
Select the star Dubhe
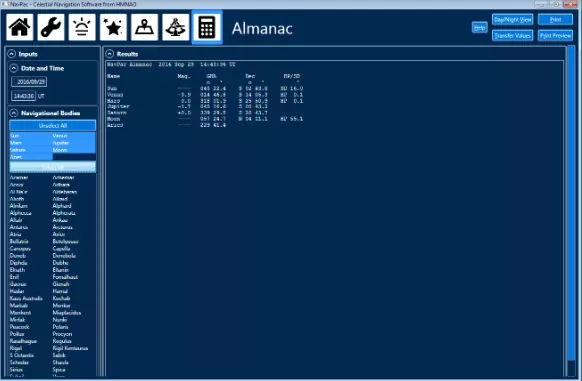(x=61, y=263)
